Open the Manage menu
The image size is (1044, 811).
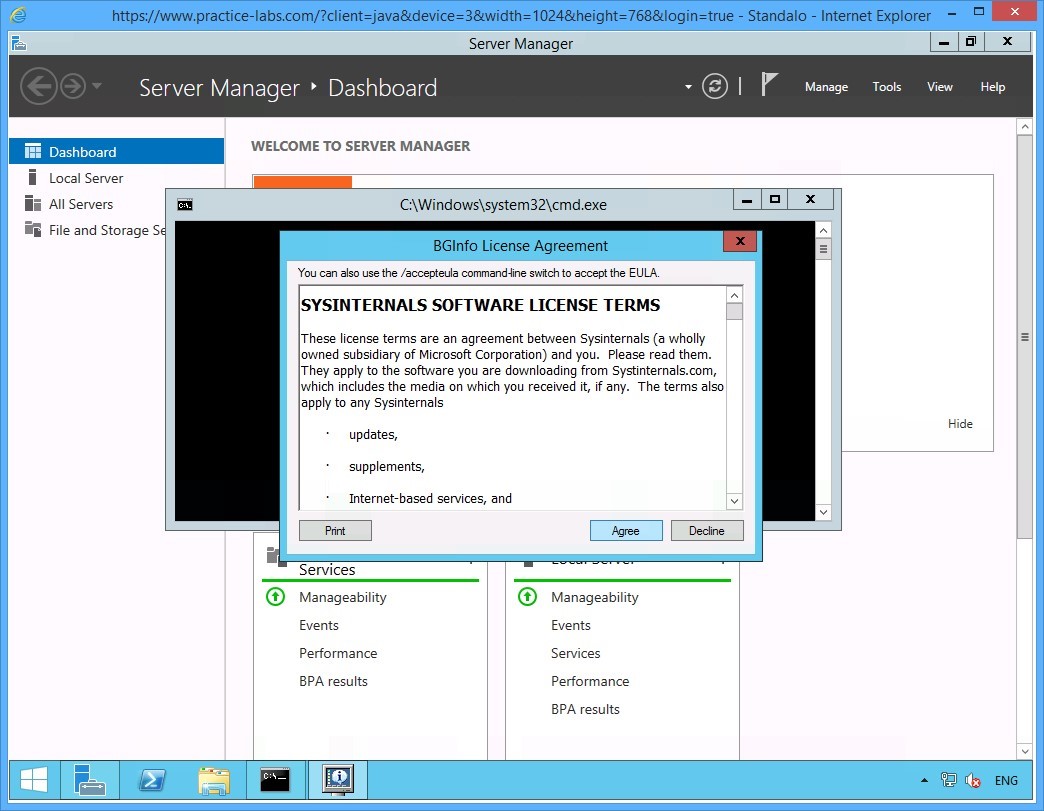tap(826, 87)
